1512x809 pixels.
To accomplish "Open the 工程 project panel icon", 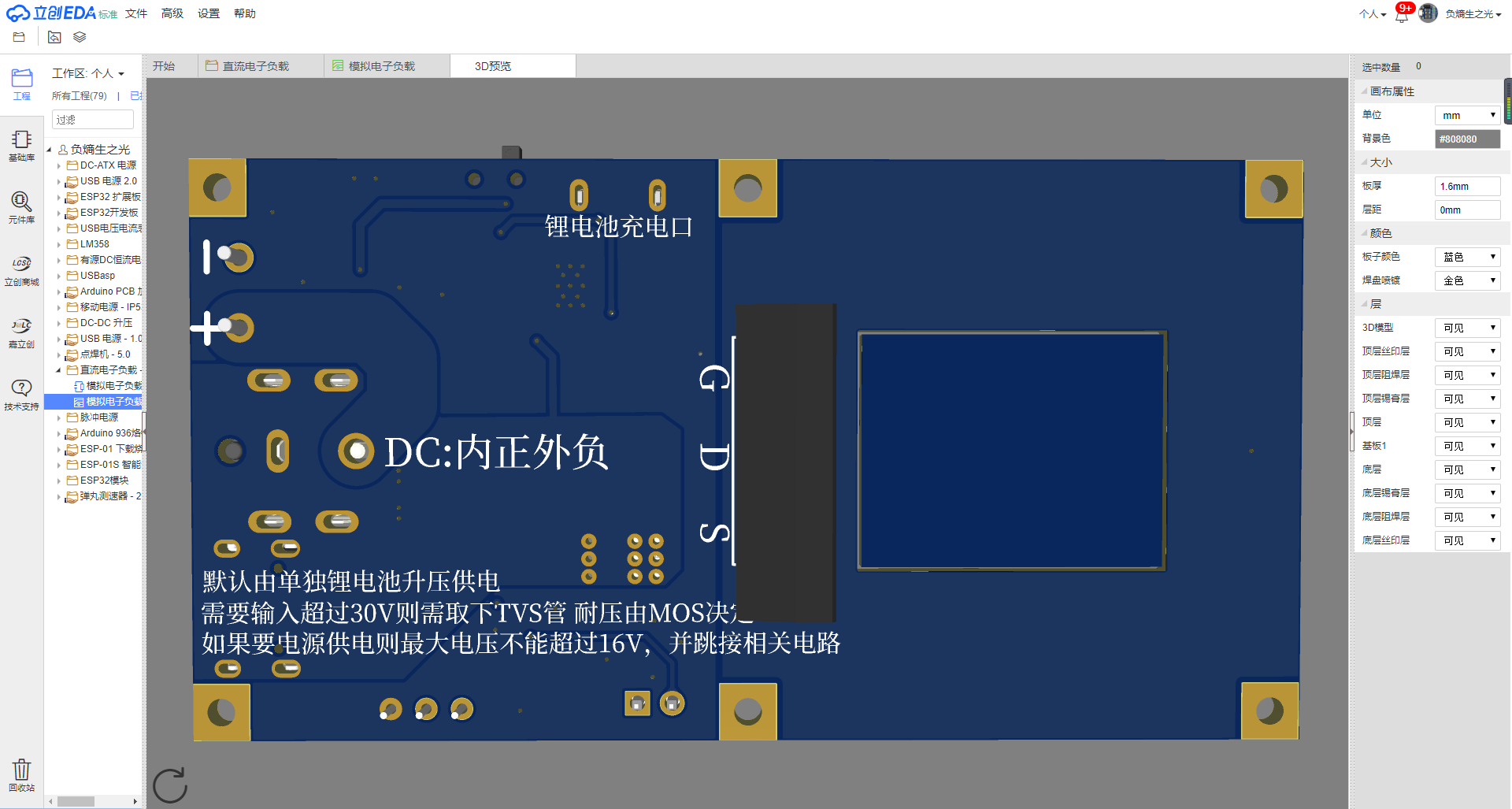I will click(21, 83).
